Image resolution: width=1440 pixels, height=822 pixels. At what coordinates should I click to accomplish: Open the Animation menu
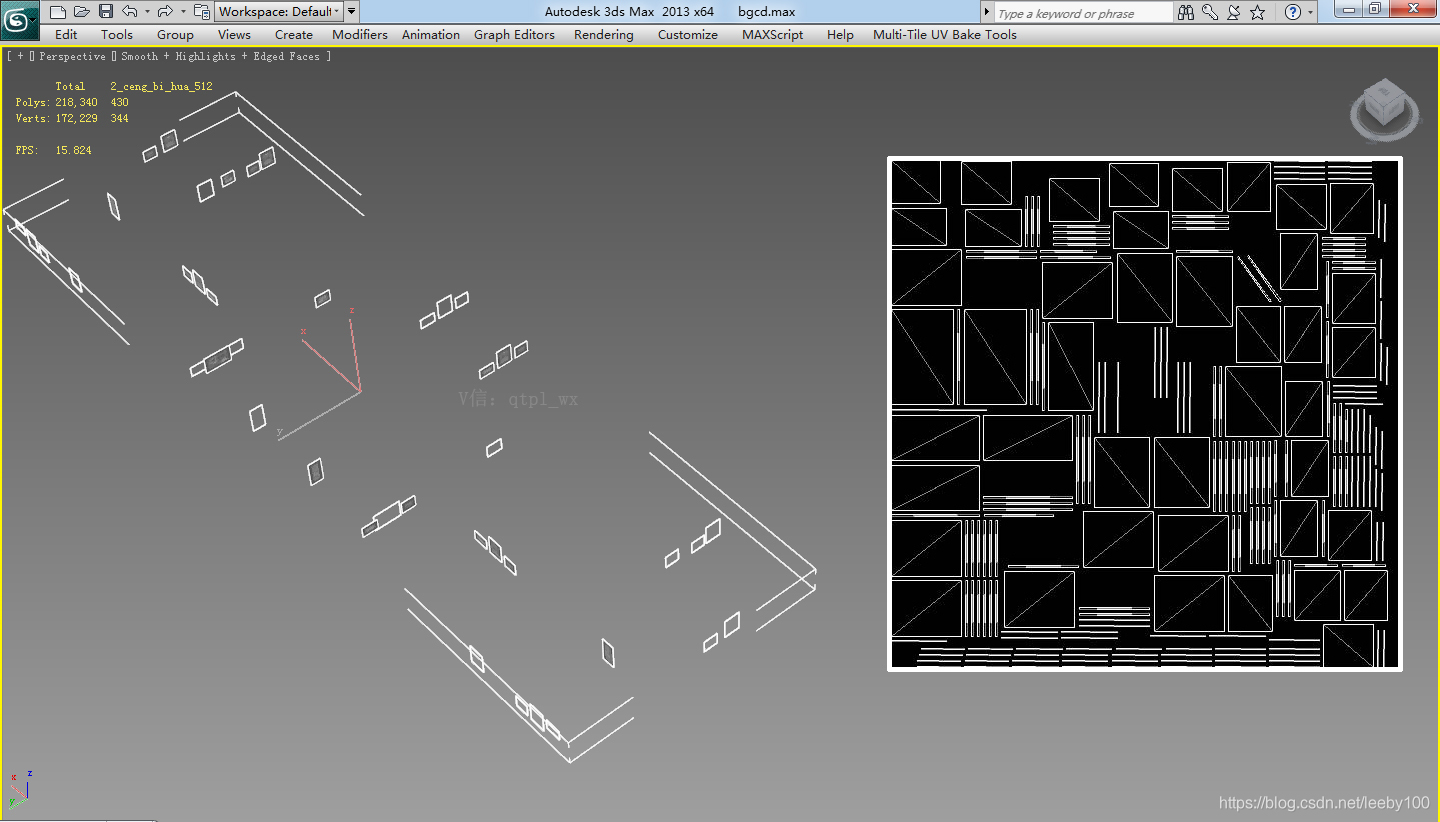431,34
